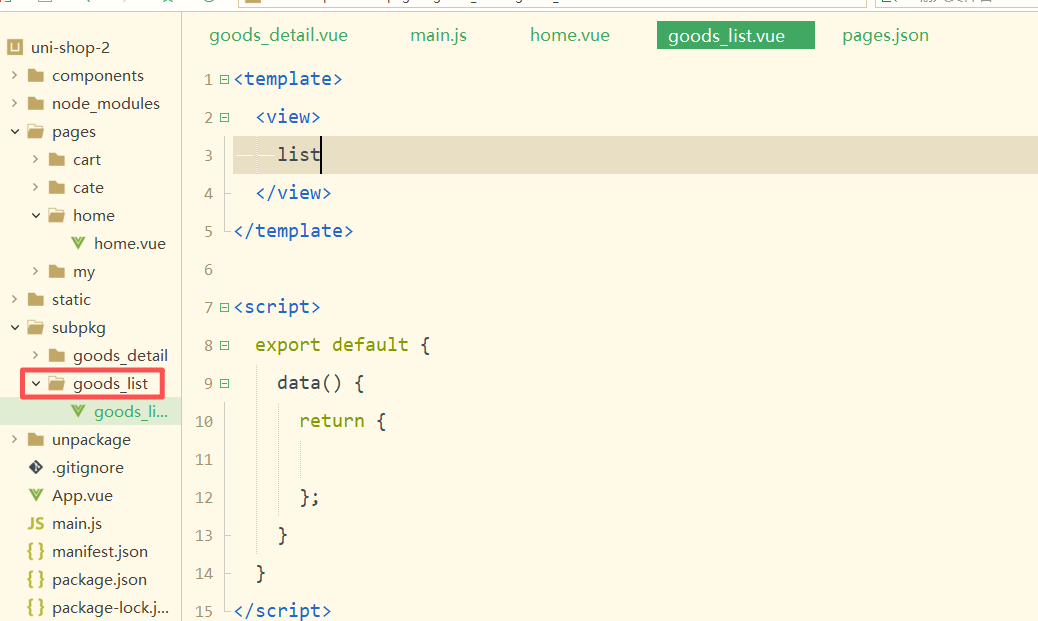Expand the components folder chevron

15,75
